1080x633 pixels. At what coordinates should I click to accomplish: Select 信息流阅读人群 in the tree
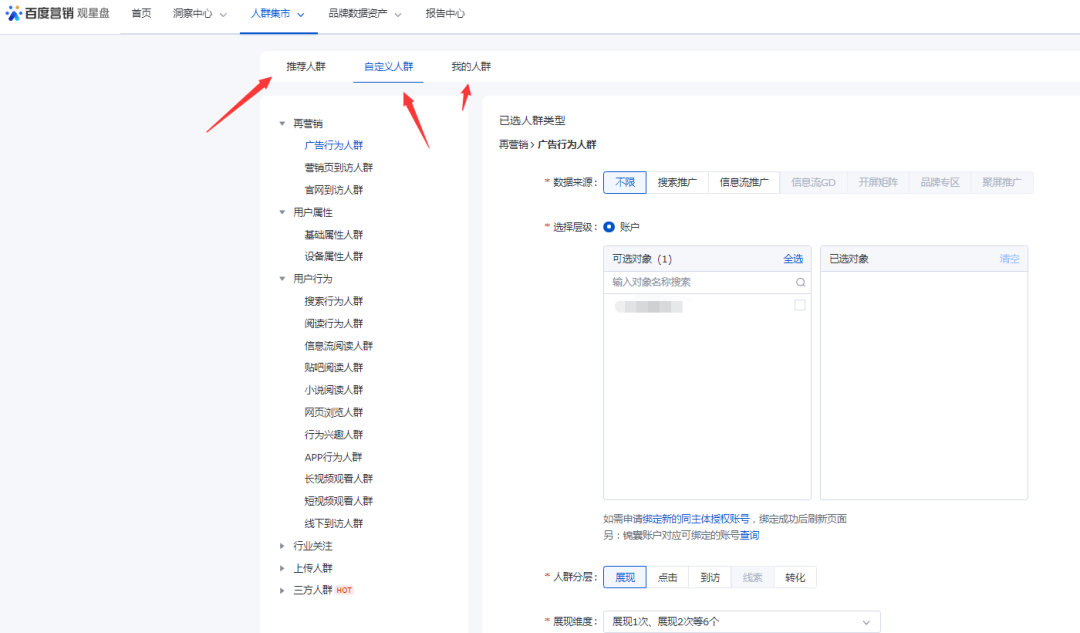coord(338,346)
